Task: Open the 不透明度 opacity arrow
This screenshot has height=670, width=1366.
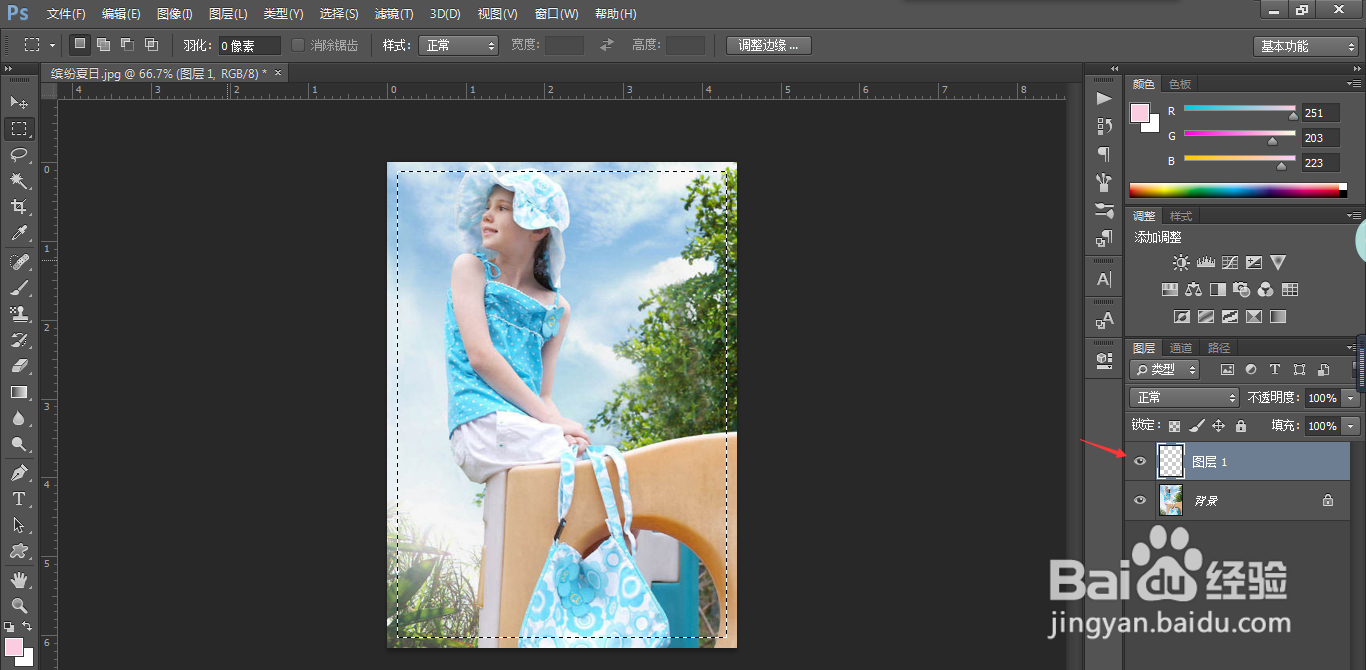Action: coord(1352,398)
